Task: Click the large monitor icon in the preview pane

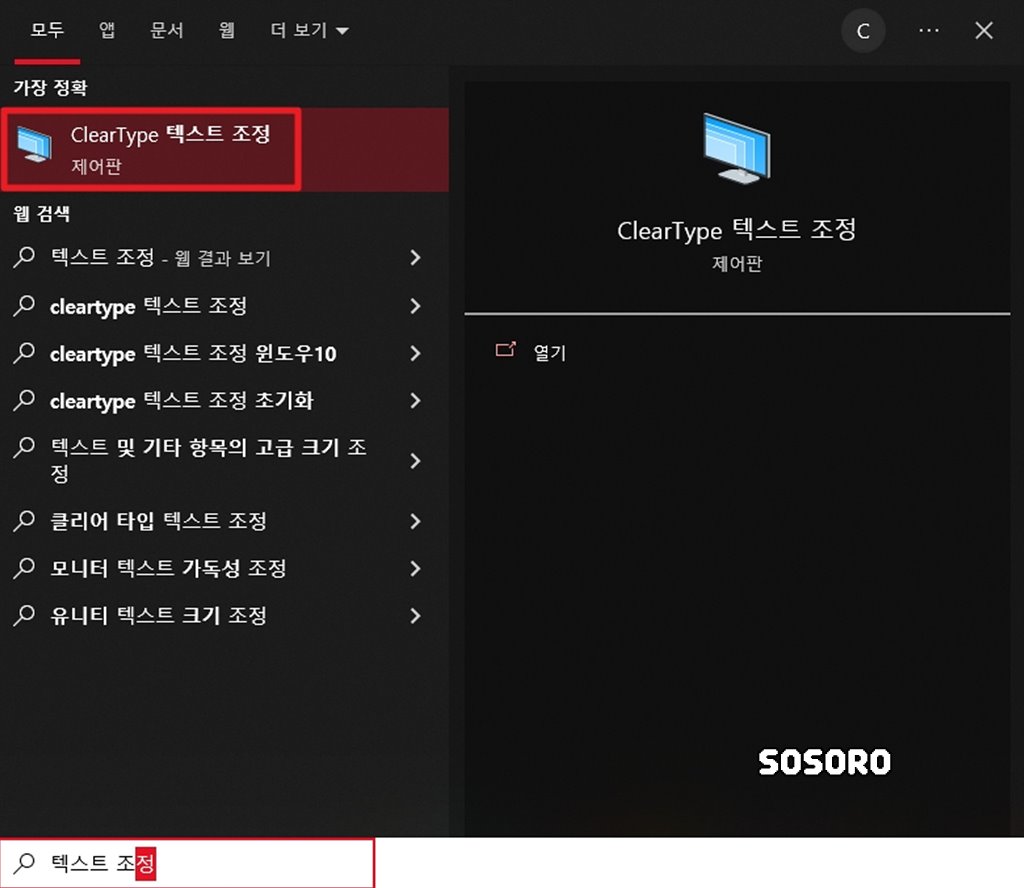Action: coord(737,149)
